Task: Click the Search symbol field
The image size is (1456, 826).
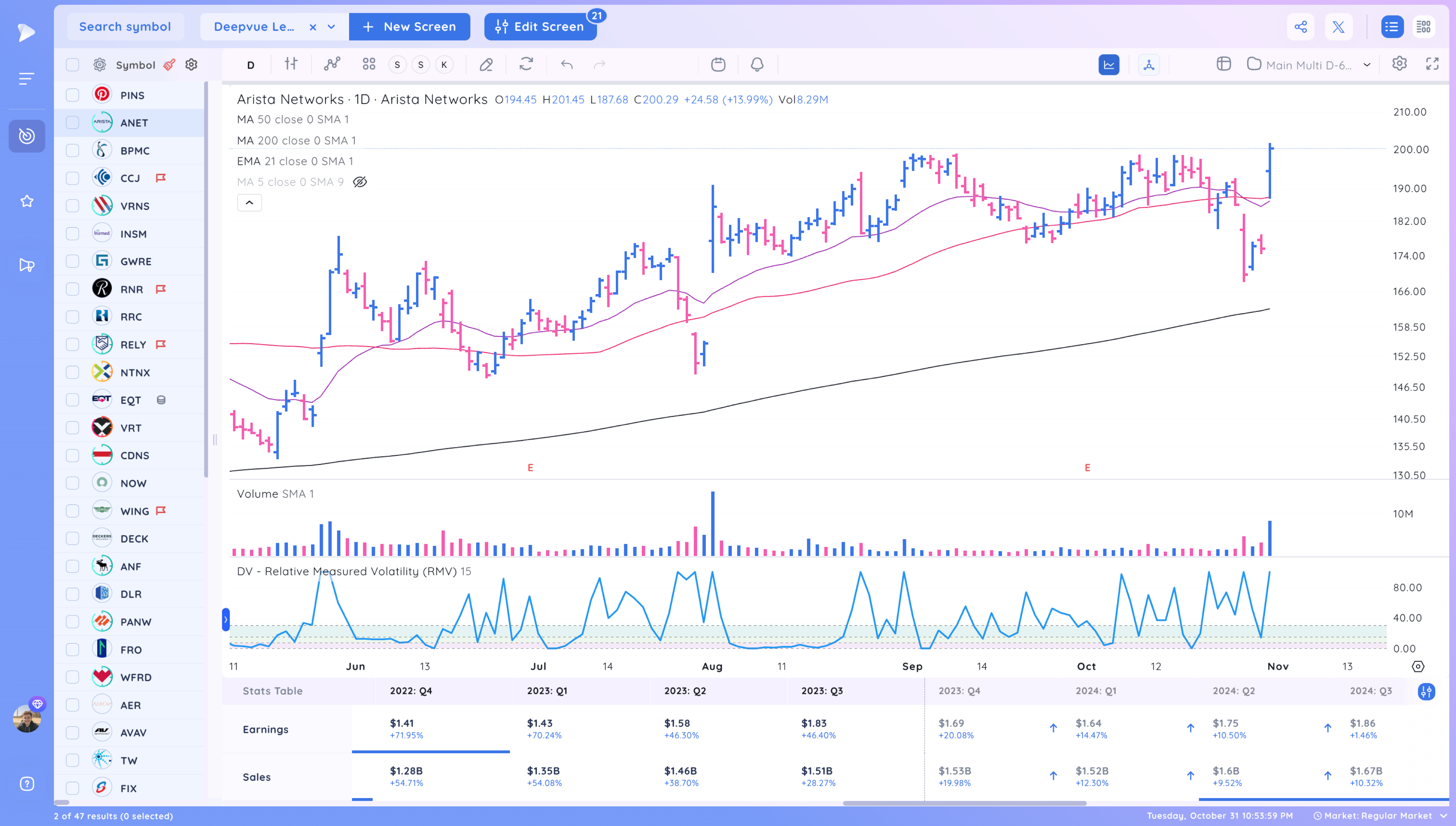Action: (125, 27)
